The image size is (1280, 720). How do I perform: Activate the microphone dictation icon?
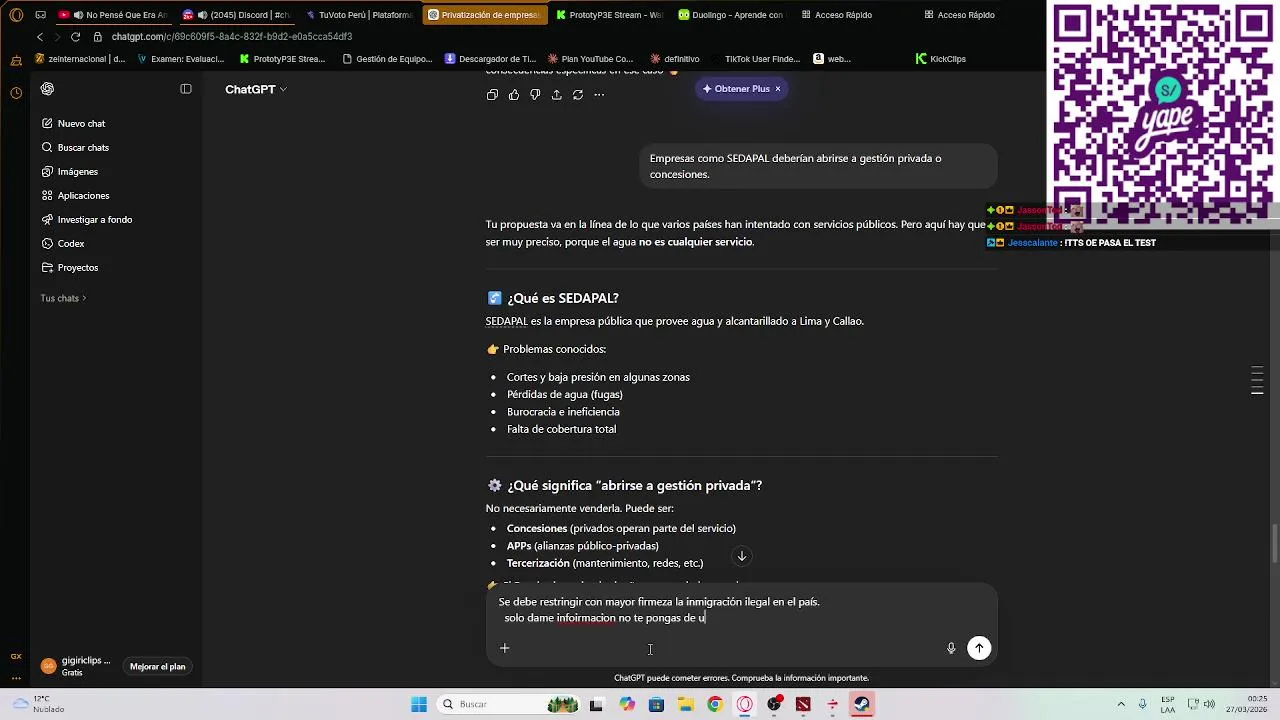[x=951, y=648]
